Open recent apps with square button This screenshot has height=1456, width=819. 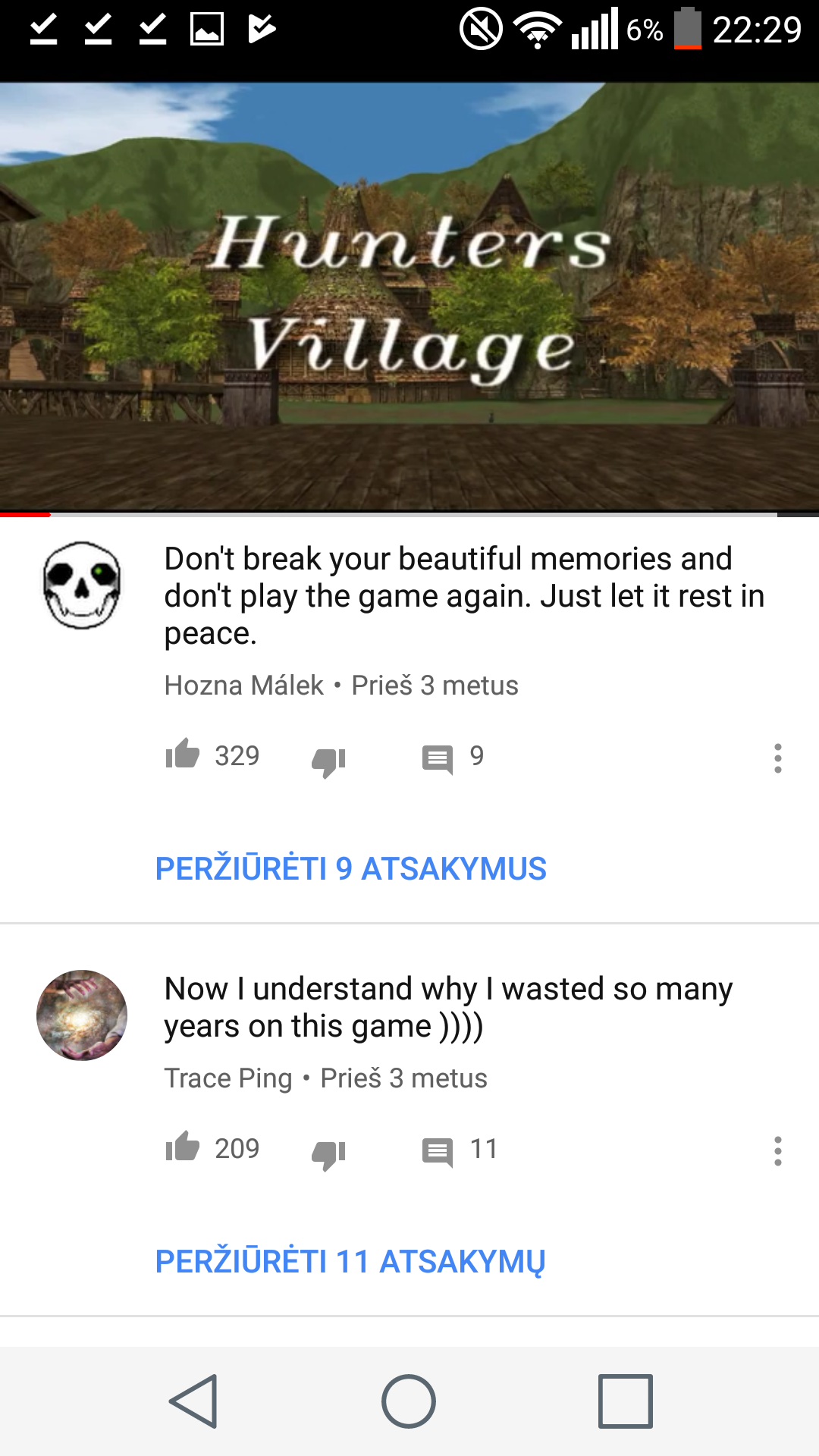click(626, 1401)
